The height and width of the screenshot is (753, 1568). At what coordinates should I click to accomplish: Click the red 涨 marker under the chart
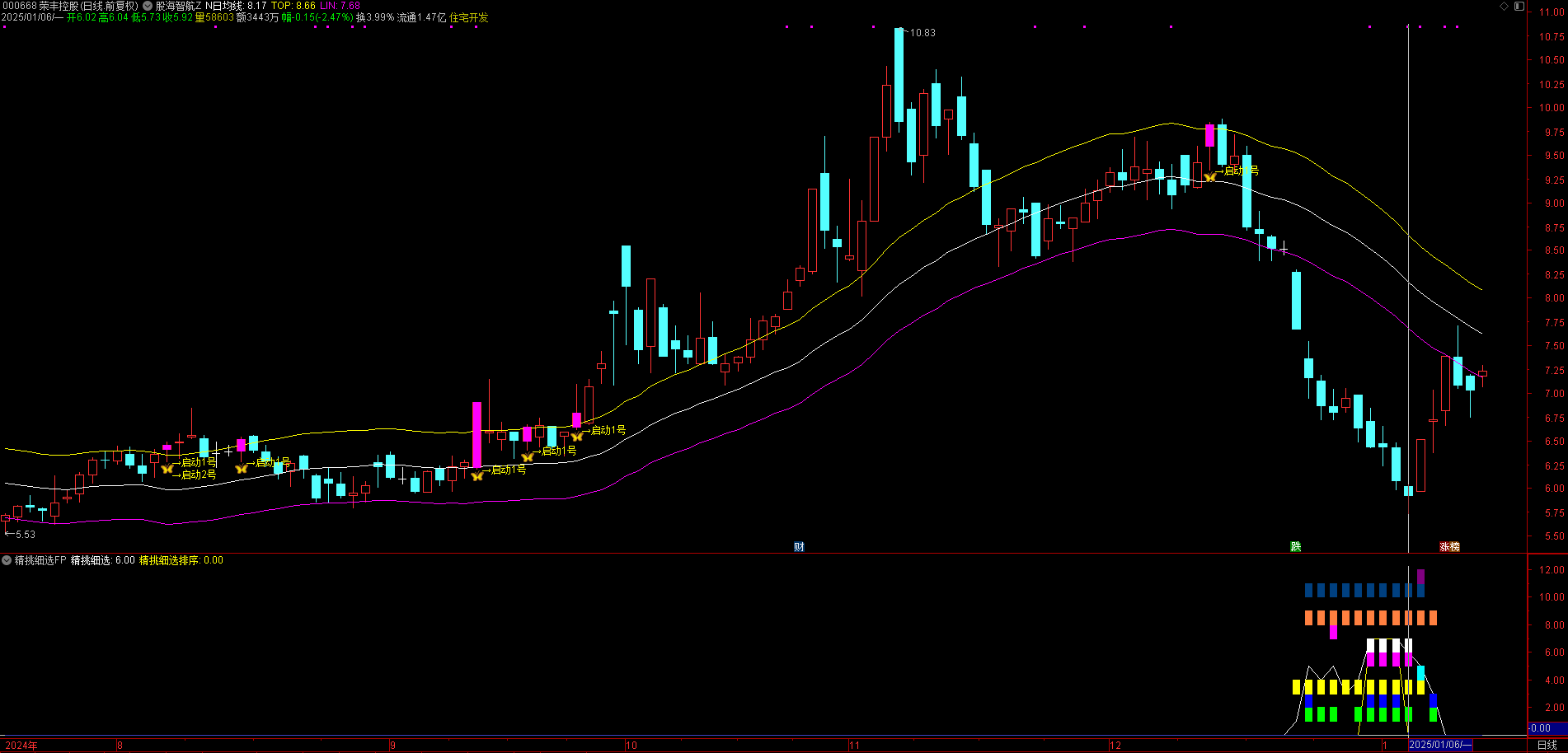click(1444, 547)
